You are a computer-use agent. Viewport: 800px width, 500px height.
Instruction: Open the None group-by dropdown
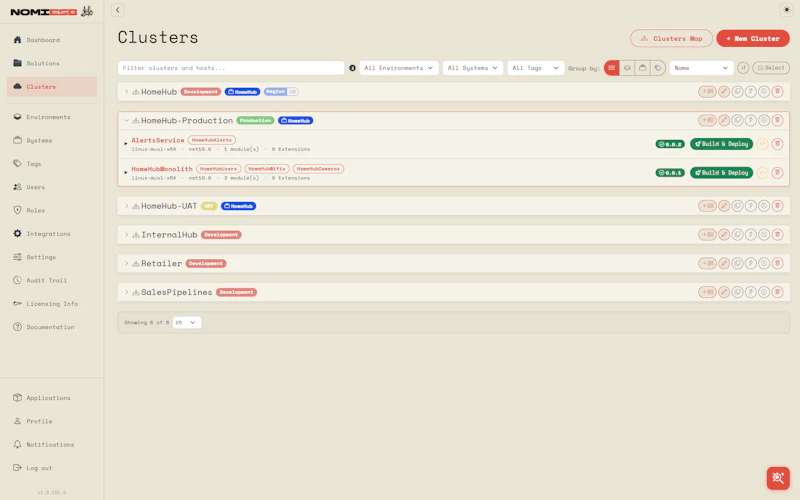[701, 68]
